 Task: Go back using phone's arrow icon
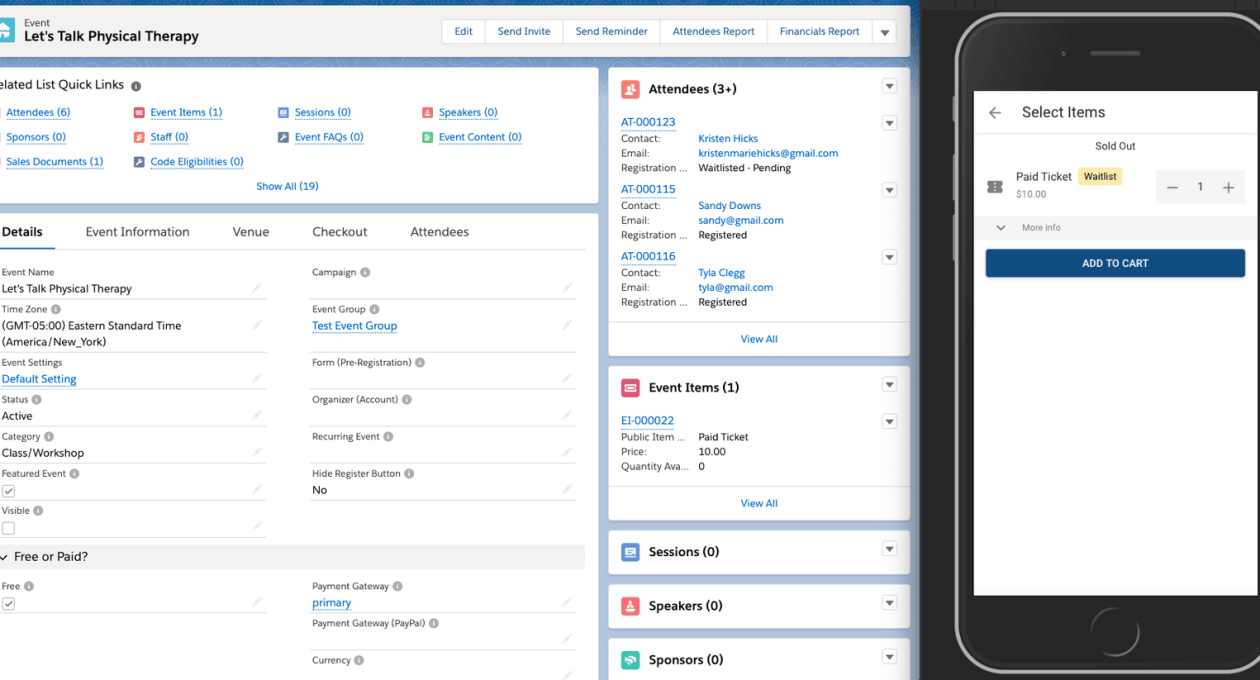995,113
